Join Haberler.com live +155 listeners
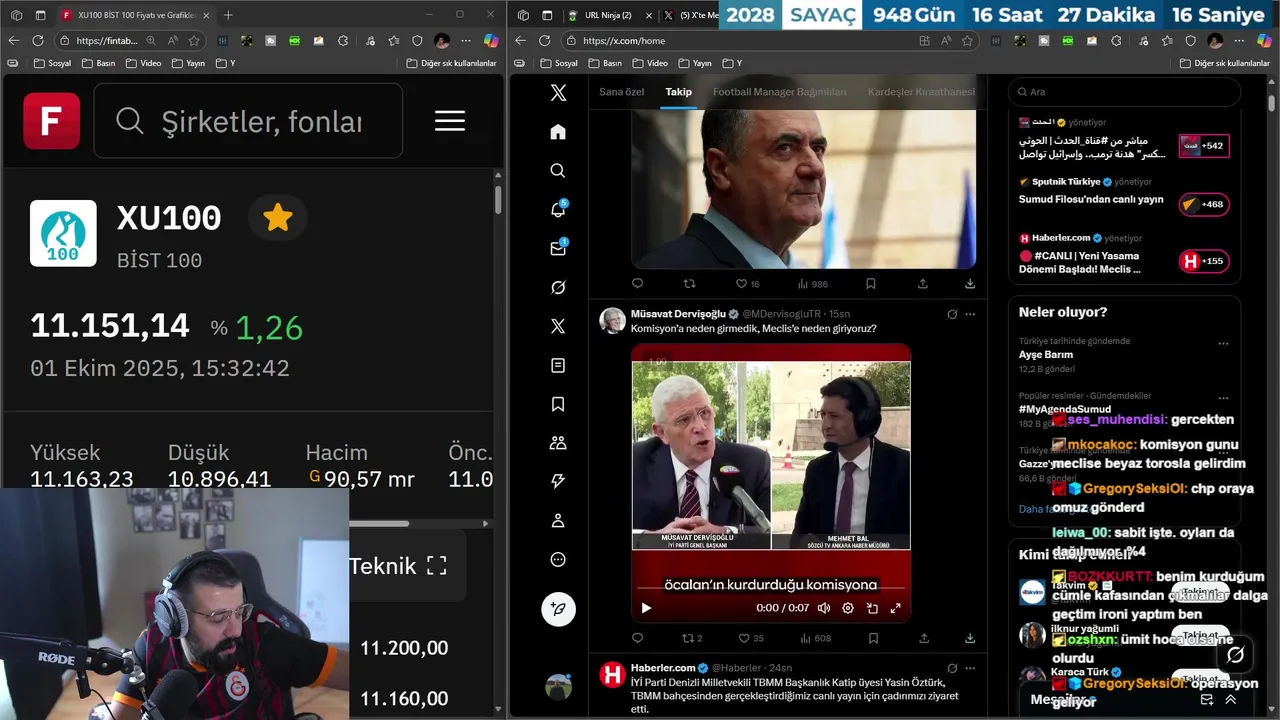1280x720 pixels. click(1204, 261)
